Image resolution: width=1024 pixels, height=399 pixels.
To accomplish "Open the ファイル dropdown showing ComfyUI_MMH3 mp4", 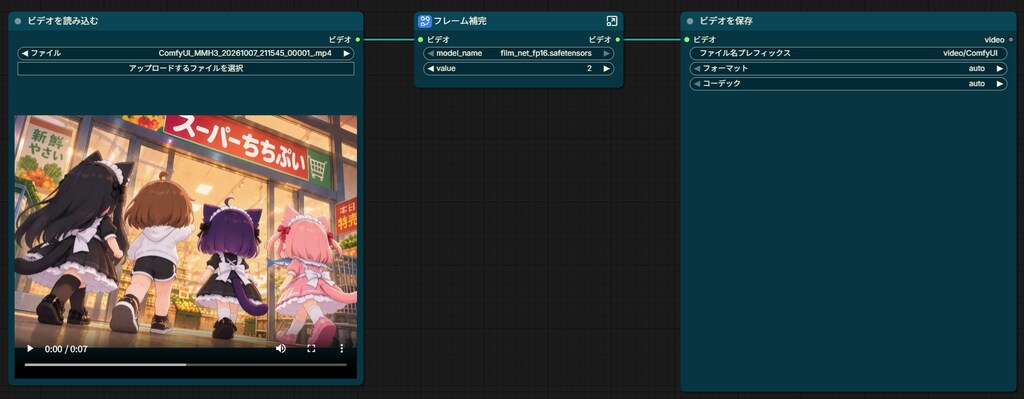I will point(185,54).
